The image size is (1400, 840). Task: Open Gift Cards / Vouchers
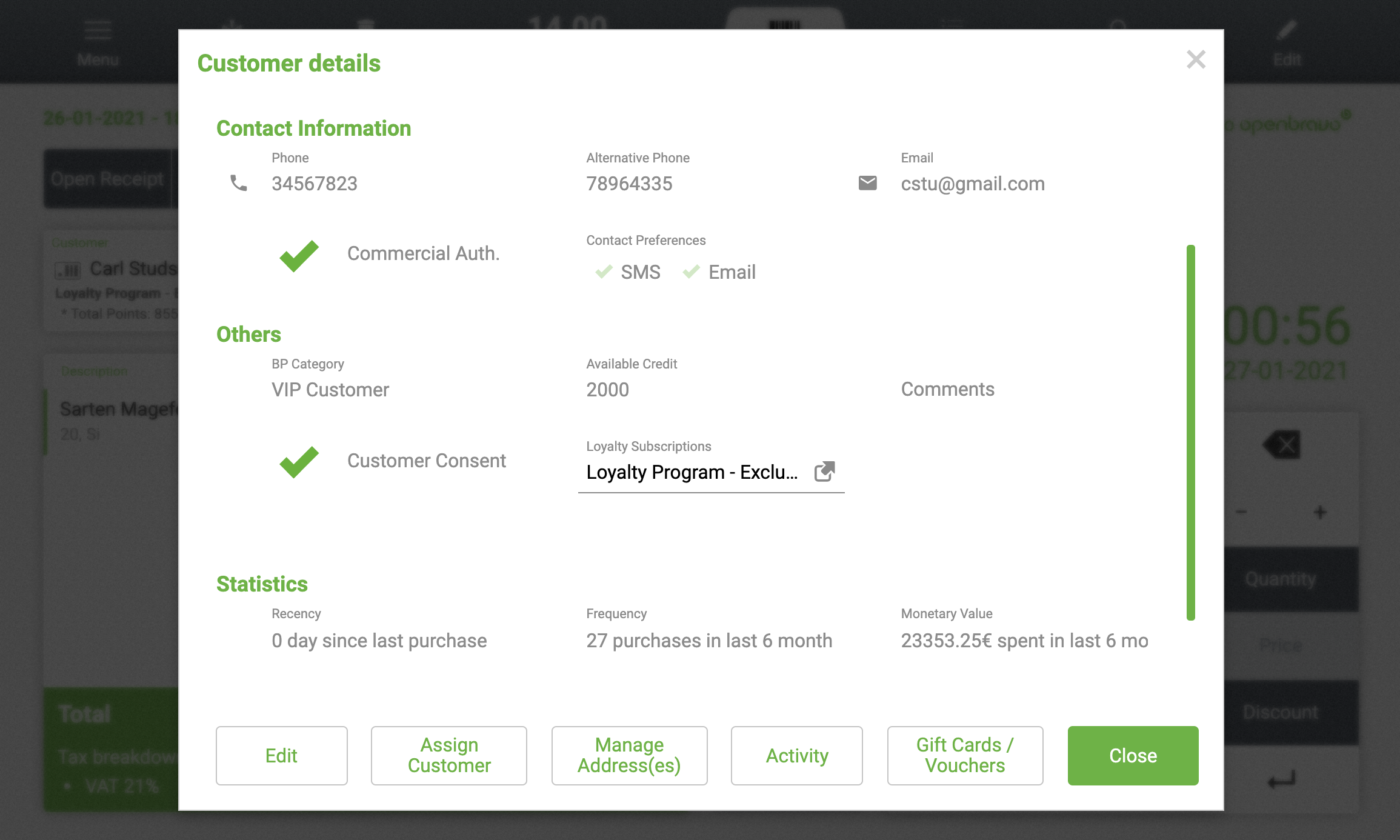point(965,756)
